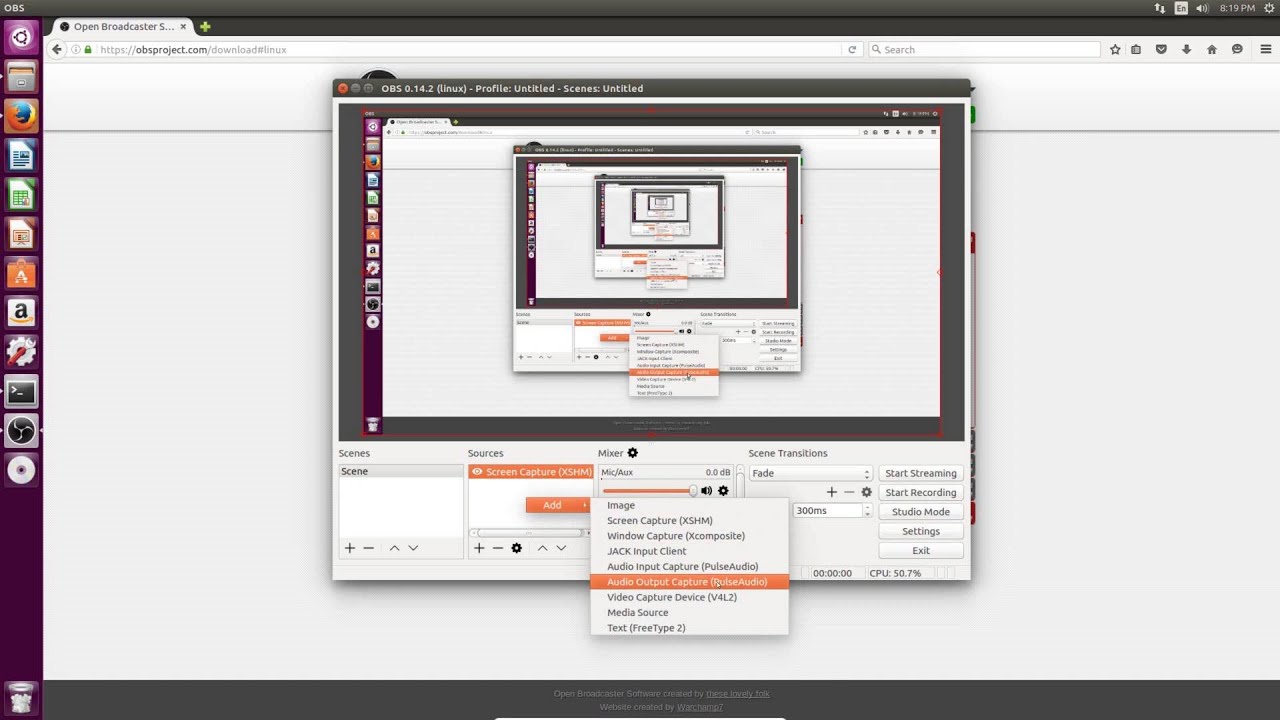Open the Mixer header gear settings
The height and width of the screenshot is (720, 1280).
(x=632, y=453)
